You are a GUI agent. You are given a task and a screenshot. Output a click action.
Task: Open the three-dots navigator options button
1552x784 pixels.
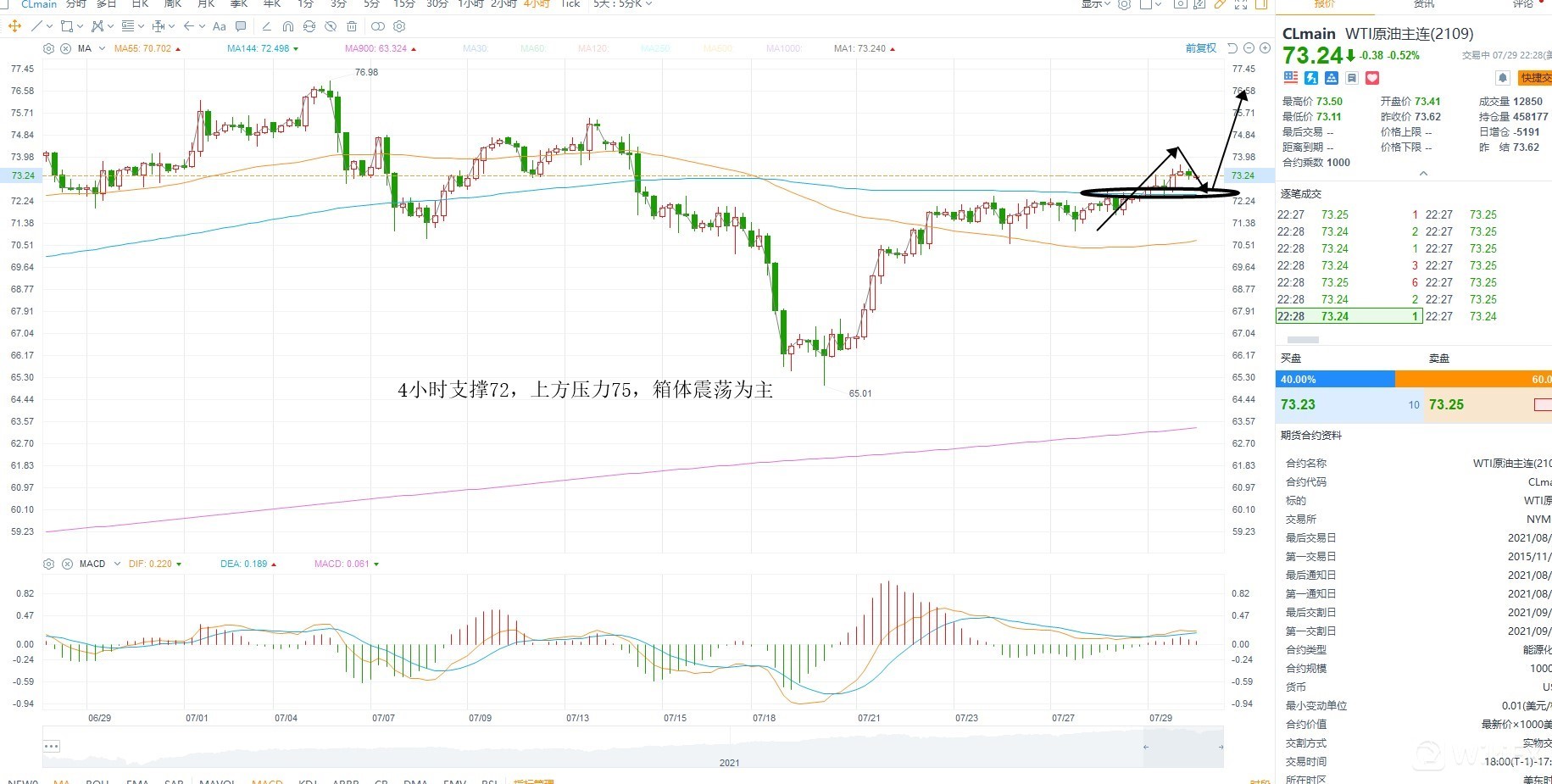[52, 746]
